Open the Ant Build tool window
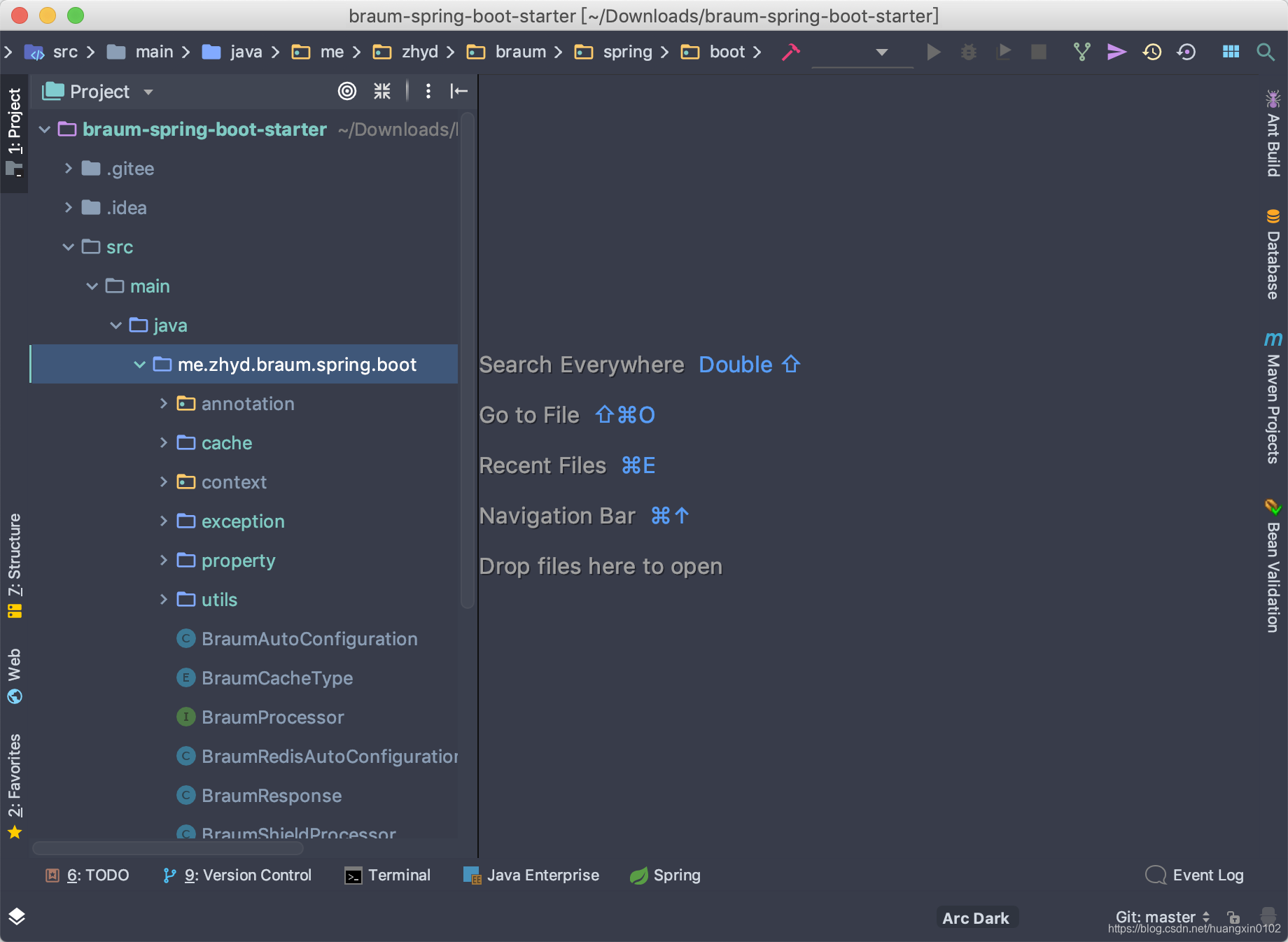1288x942 pixels. click(x=1273, y=133)
